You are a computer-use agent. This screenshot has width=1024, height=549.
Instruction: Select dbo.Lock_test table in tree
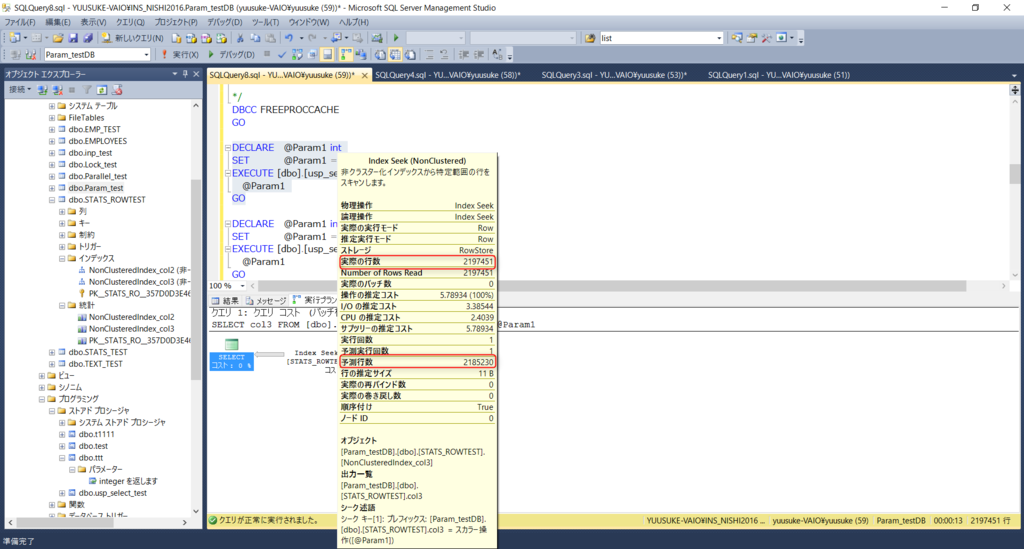click(x=92, y=165)
